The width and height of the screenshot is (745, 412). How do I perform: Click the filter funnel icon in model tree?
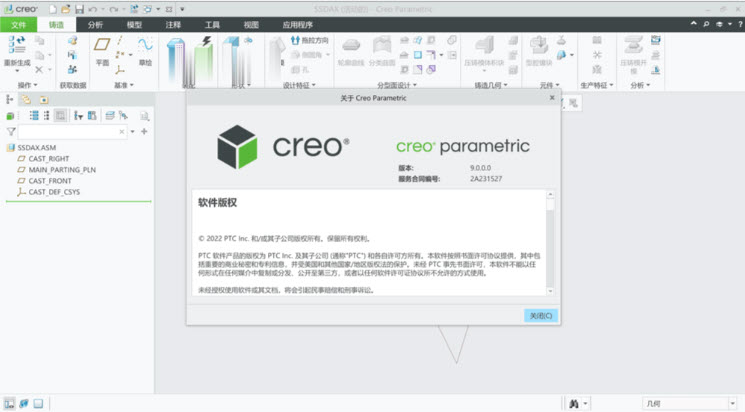point(11,131)
